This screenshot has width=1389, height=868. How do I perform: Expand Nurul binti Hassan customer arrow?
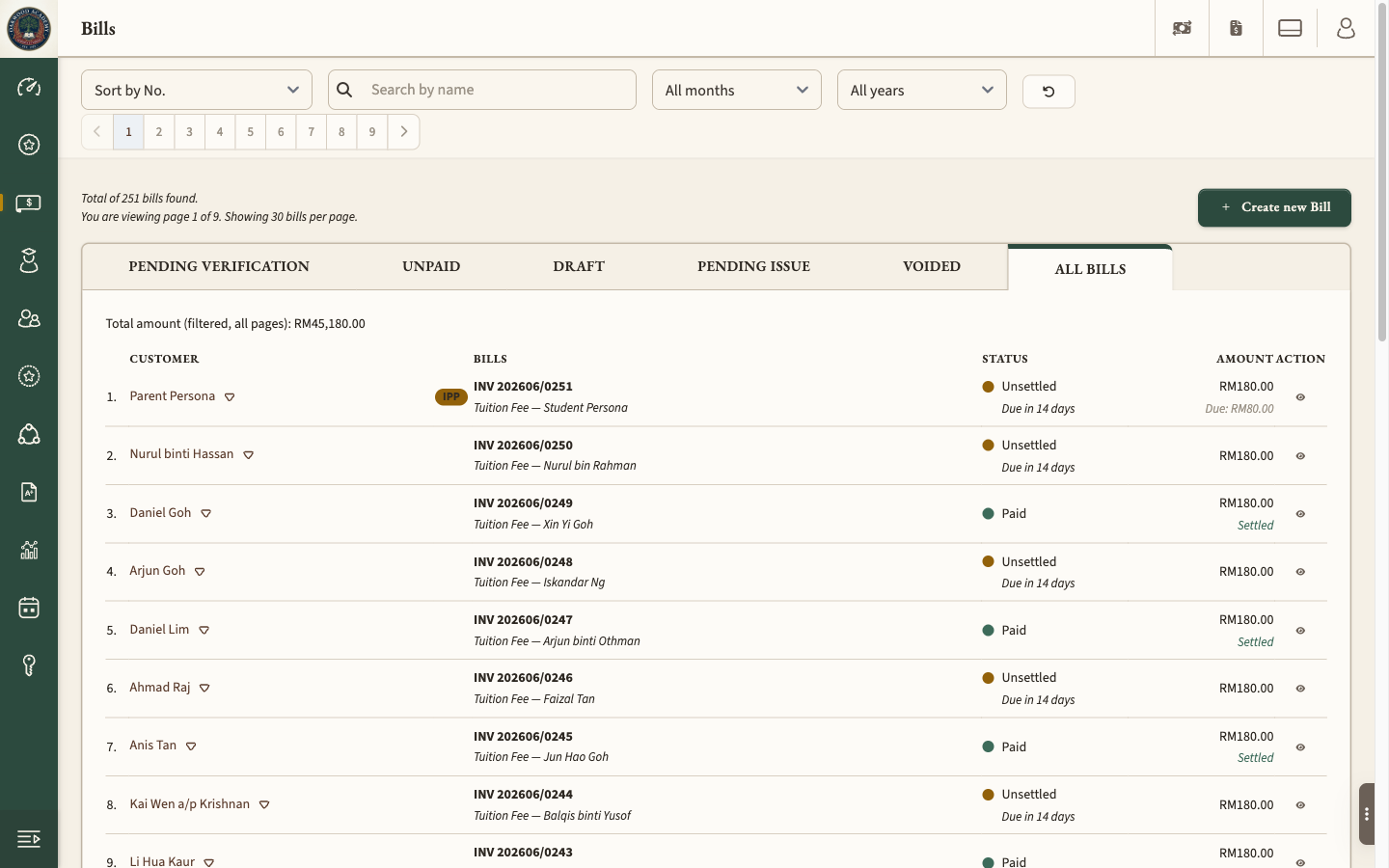coord(248,455)
